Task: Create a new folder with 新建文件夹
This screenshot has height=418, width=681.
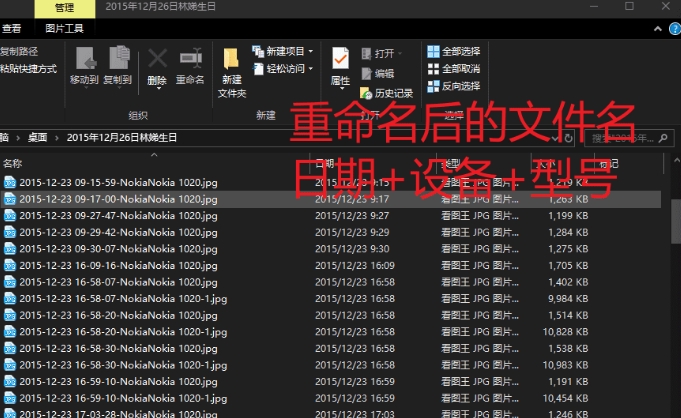Action: point(232,70)
